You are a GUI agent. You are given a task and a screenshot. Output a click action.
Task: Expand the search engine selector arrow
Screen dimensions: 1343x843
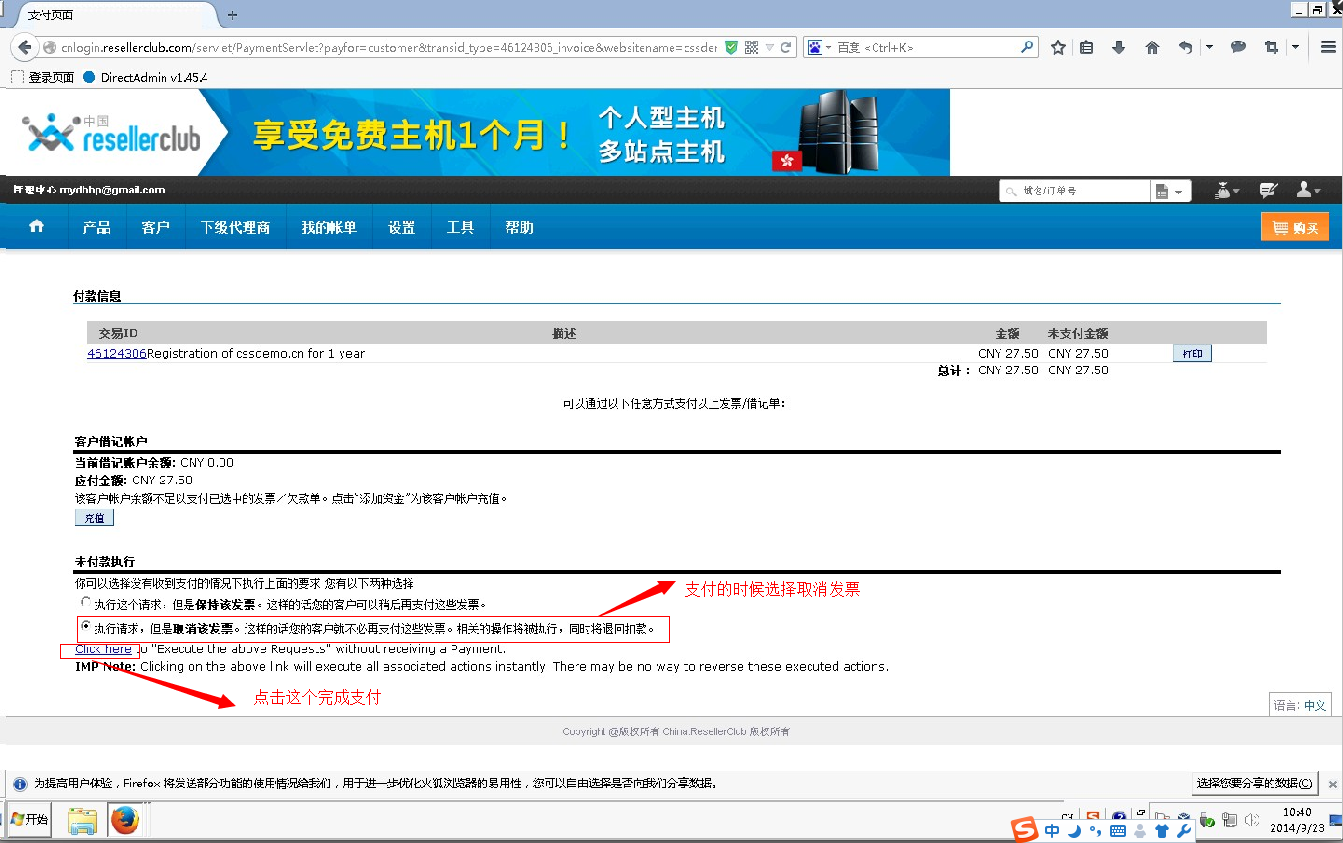828,47
